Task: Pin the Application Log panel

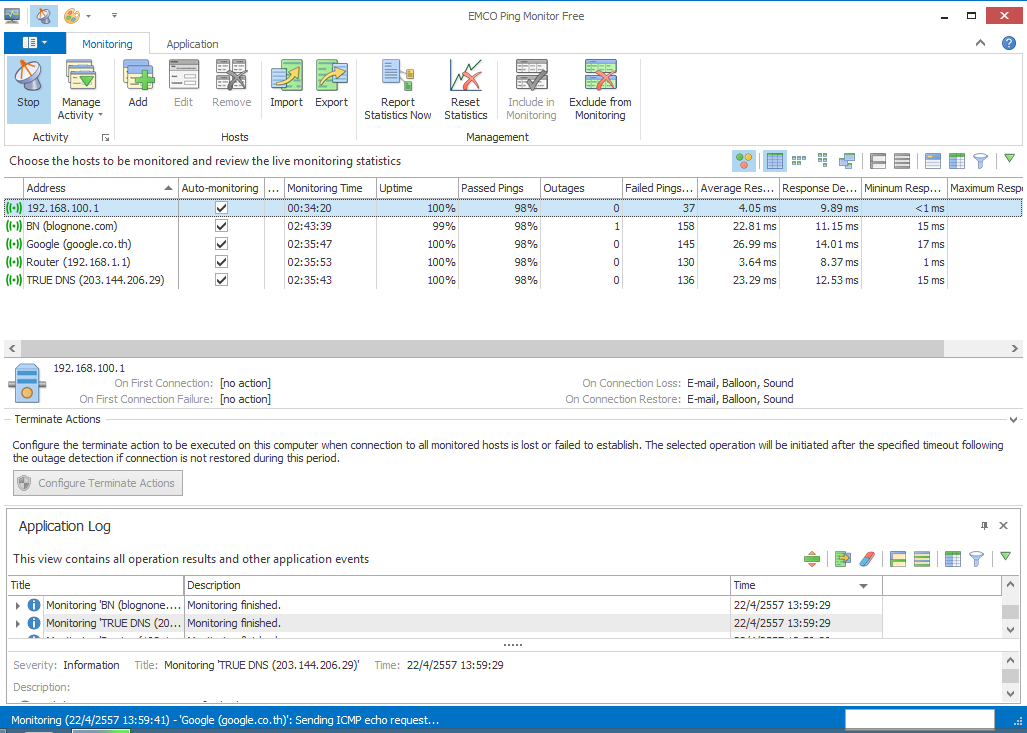Action: (984, 525)
